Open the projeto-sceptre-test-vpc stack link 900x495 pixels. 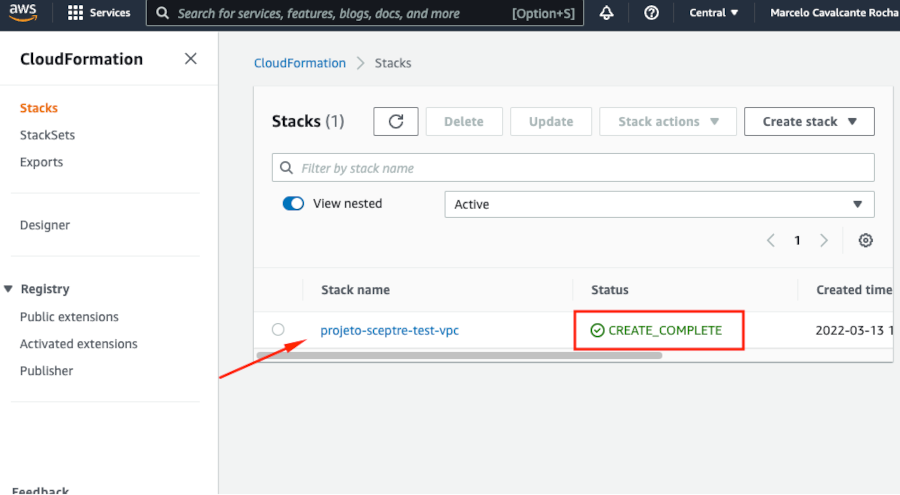(389, 330)
